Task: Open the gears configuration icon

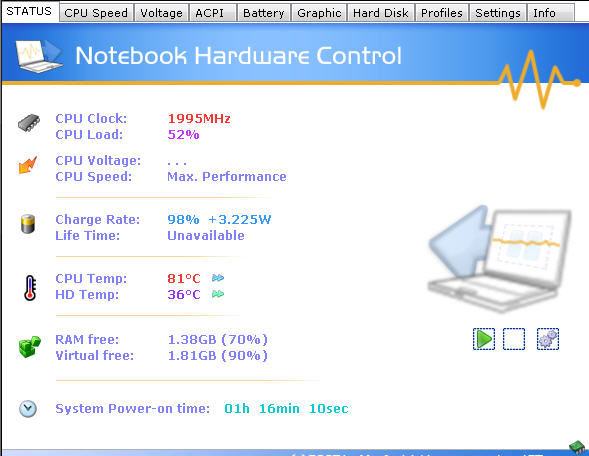Action: click(x=548, y=339)
